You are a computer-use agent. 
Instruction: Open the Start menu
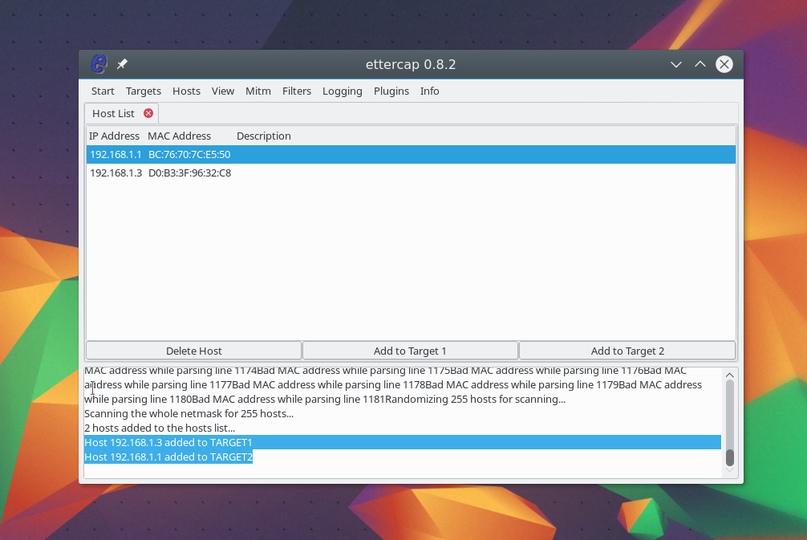102,91
